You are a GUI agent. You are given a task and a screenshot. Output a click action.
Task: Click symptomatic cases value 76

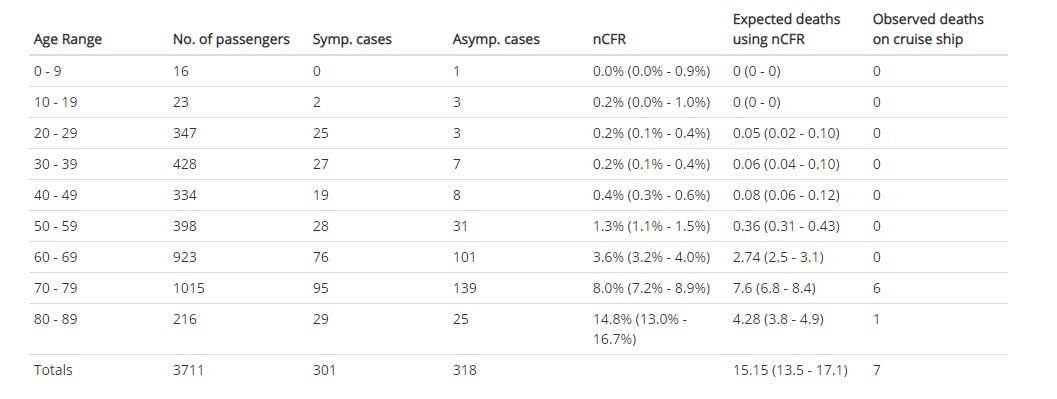[320, 257]
